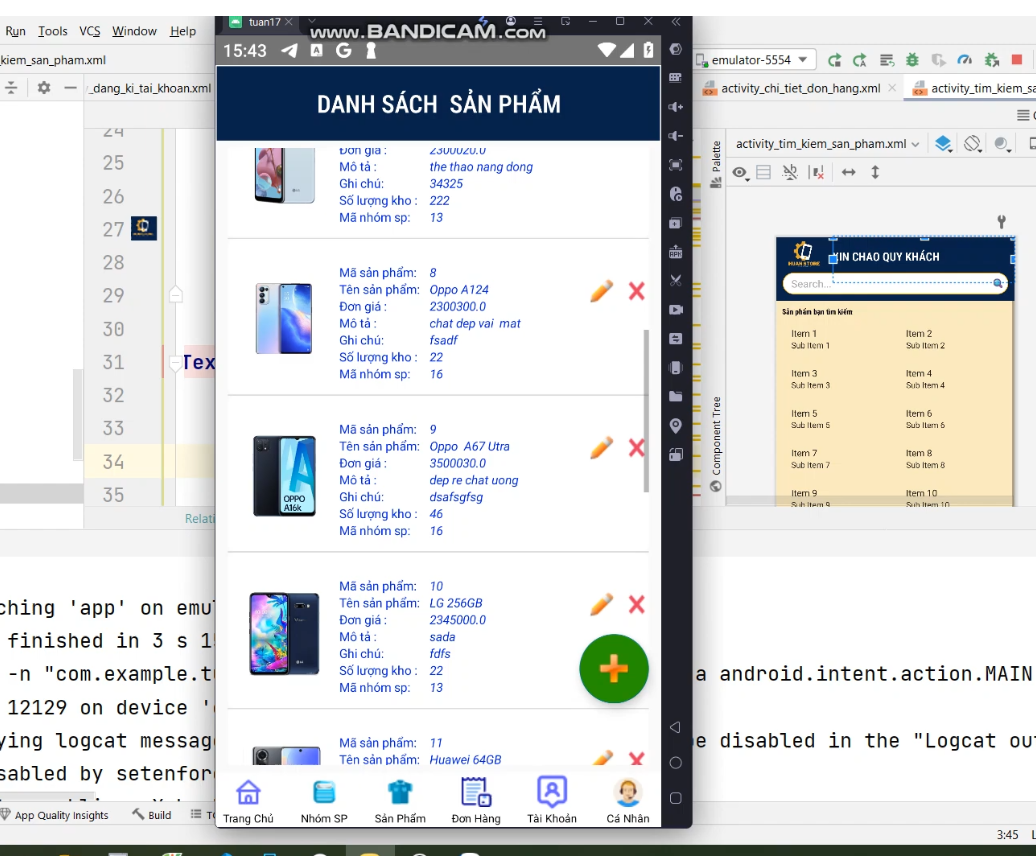Image resolution: width=1036 pixels, height=856 pixels.
Task: Select the Oppo A67 Utra product thumbnail
Action: coord(284,476)
